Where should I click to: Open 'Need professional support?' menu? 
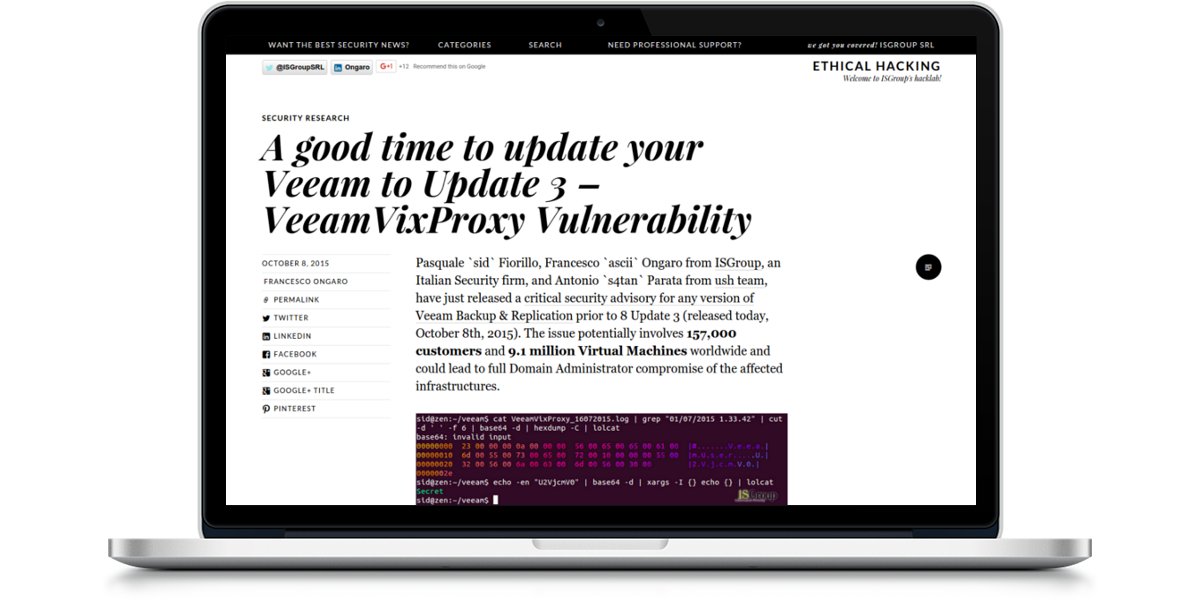pos(674,45)
